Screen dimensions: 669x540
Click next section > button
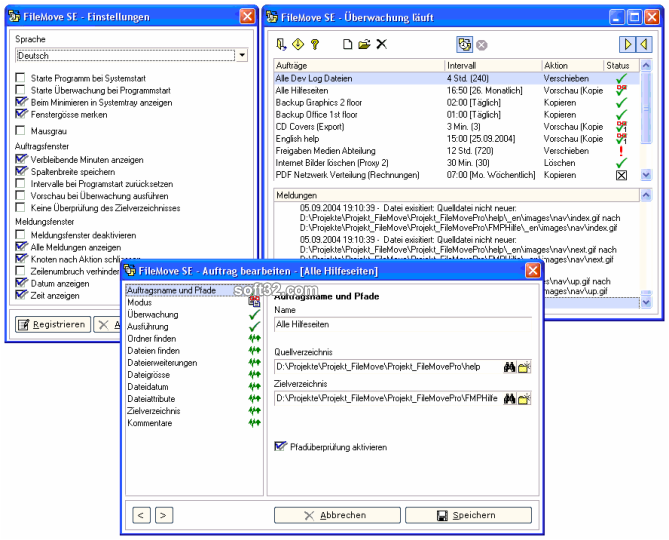click(164, 515)
